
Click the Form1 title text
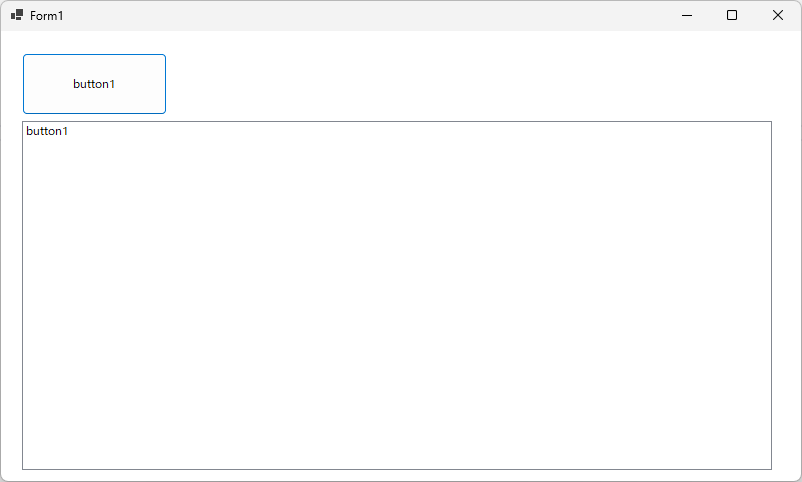[x=47, y=16]
